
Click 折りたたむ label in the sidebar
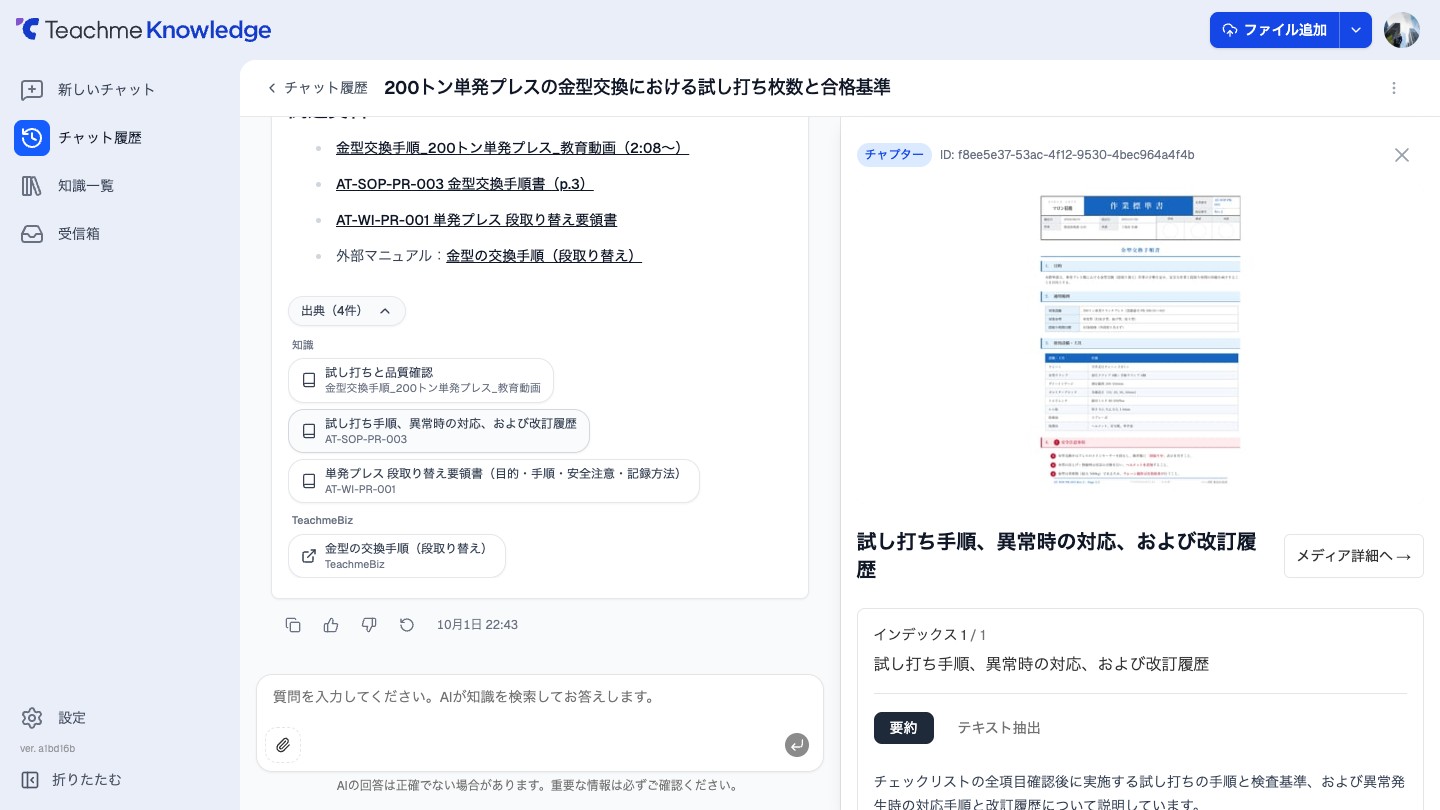click(x=87, y=780)
